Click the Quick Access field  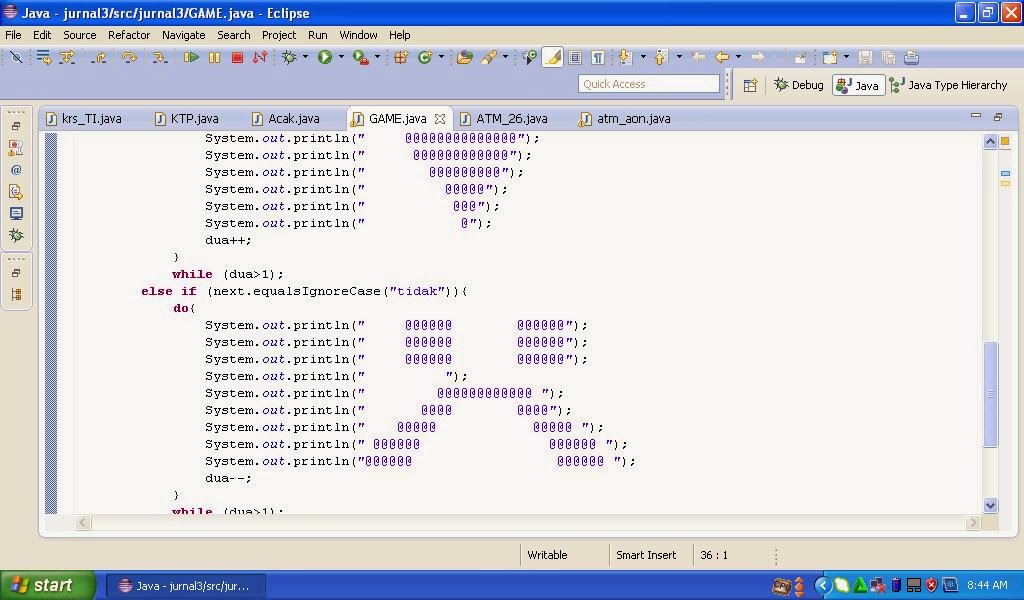point(650,83)
